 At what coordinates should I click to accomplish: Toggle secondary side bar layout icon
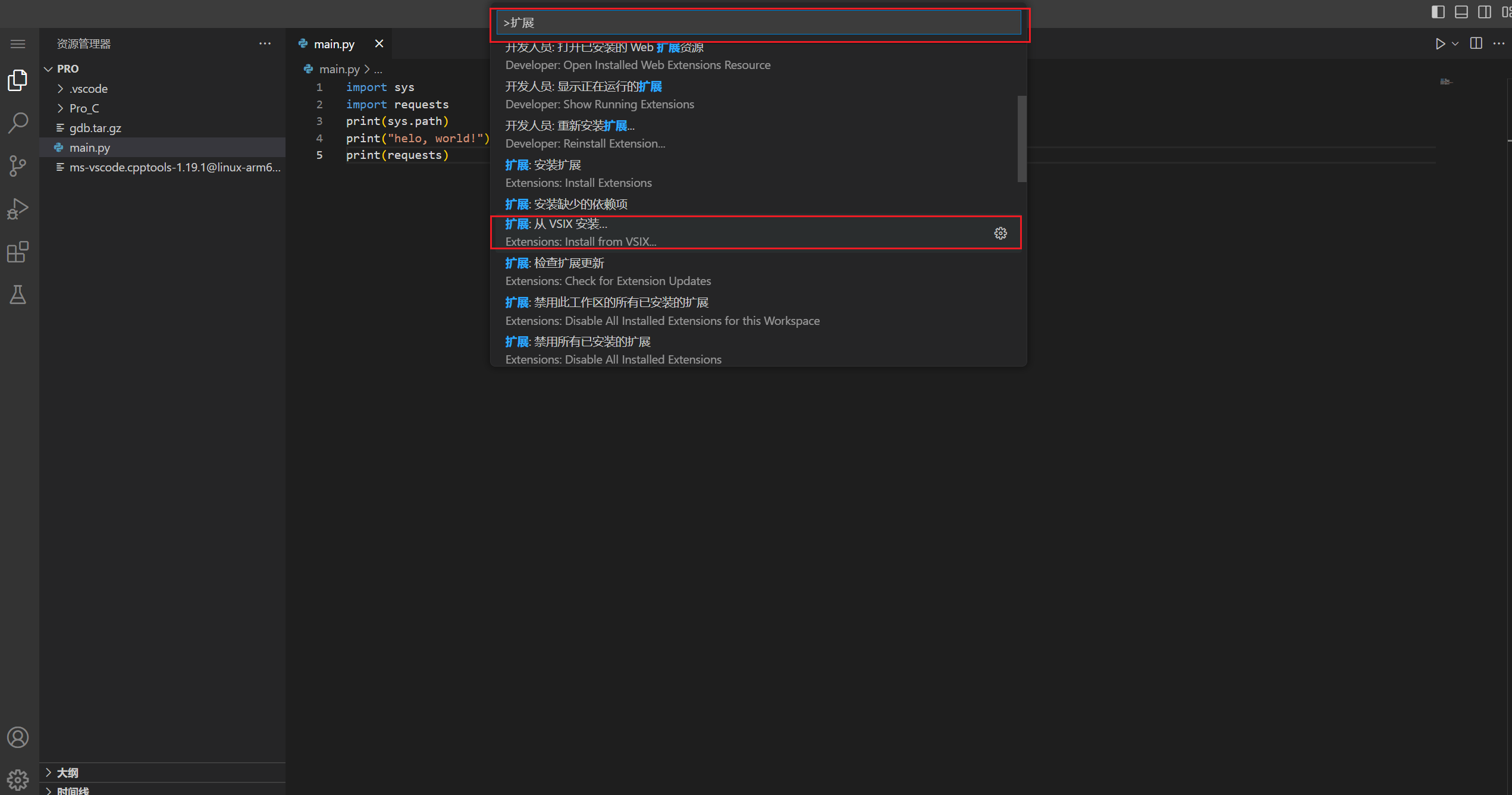1485,12
